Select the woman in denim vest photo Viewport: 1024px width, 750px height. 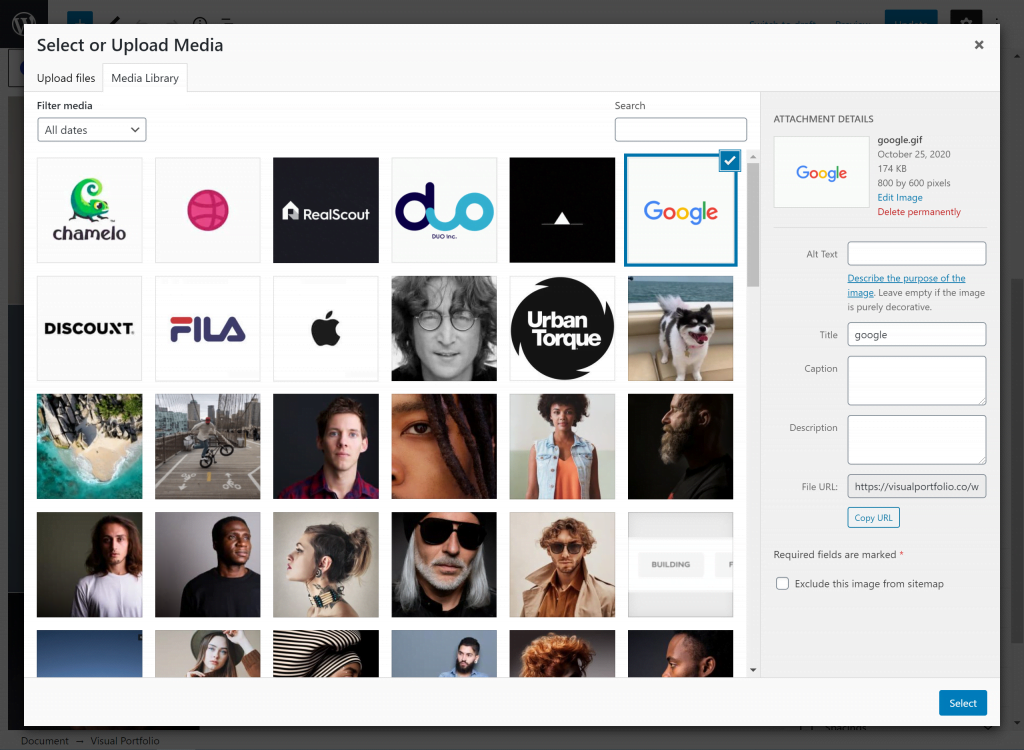[562, 447]
